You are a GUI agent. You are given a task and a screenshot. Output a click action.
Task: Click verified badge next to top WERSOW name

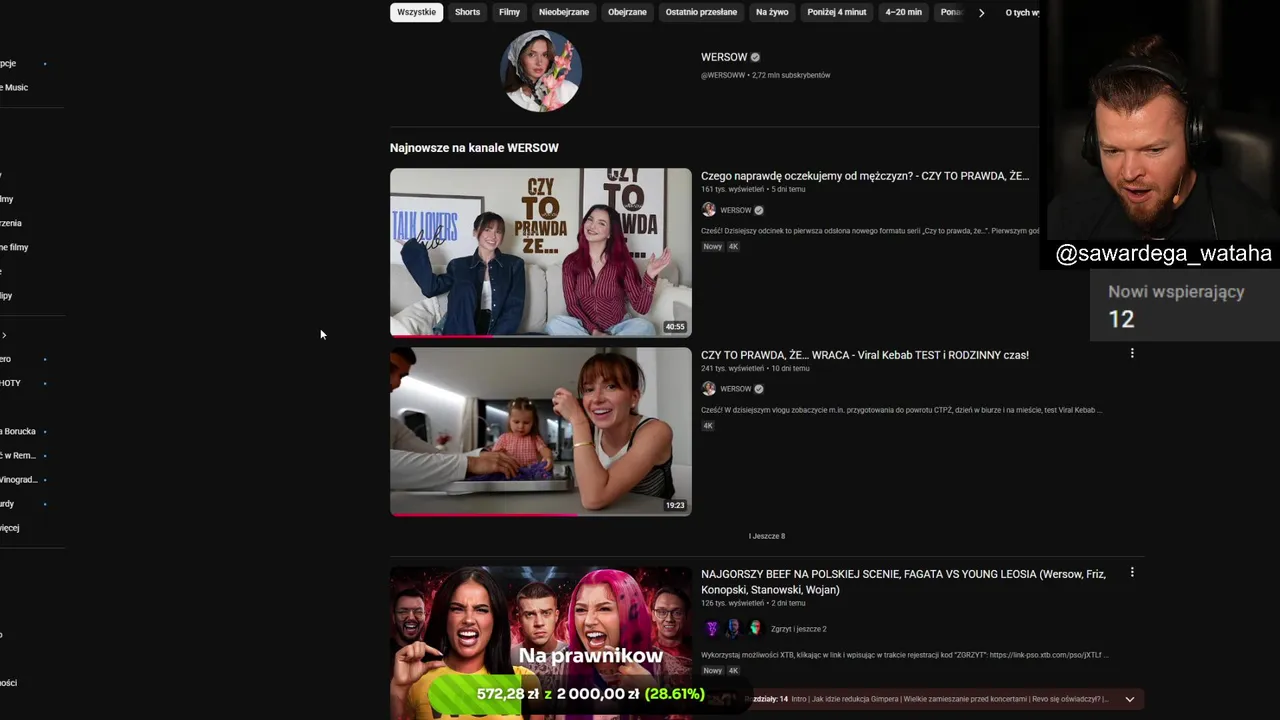755,57
